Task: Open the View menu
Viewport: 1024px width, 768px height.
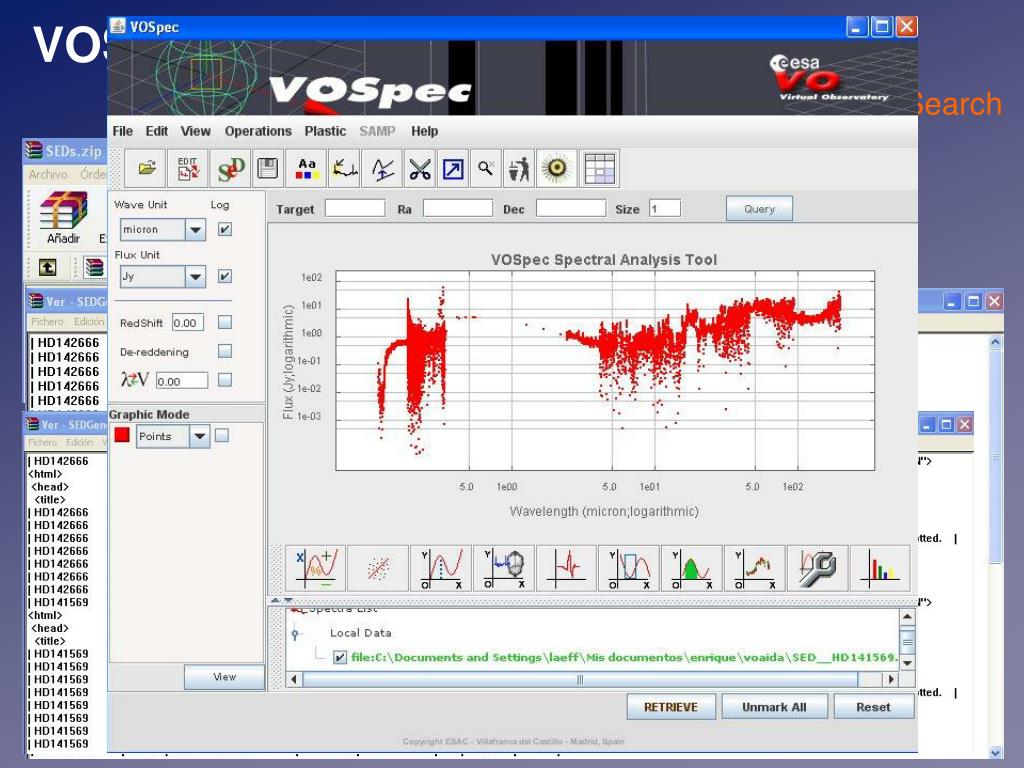Action: coord(196,131)
